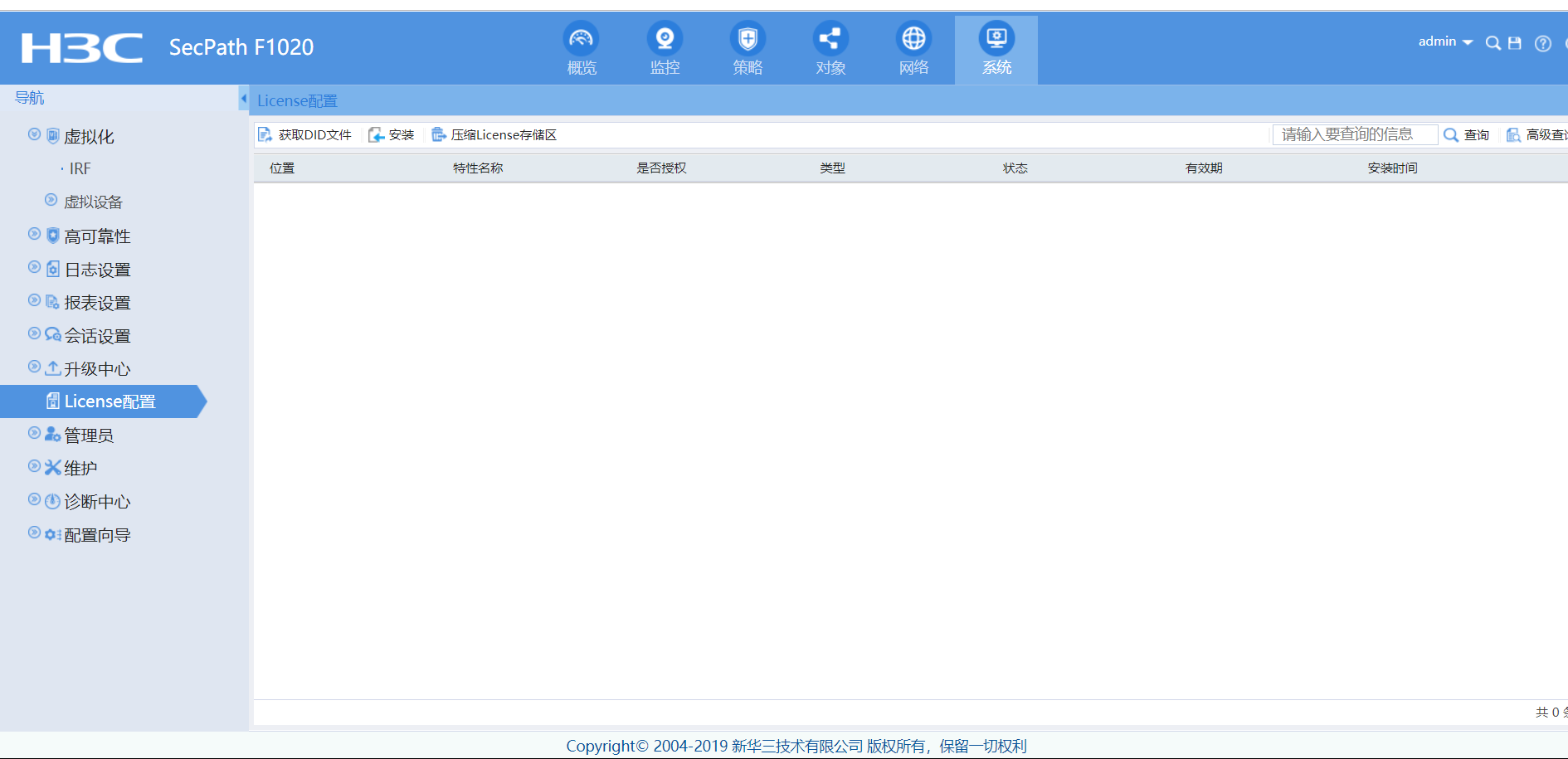Click the SecPath F1020 product title

241,47
